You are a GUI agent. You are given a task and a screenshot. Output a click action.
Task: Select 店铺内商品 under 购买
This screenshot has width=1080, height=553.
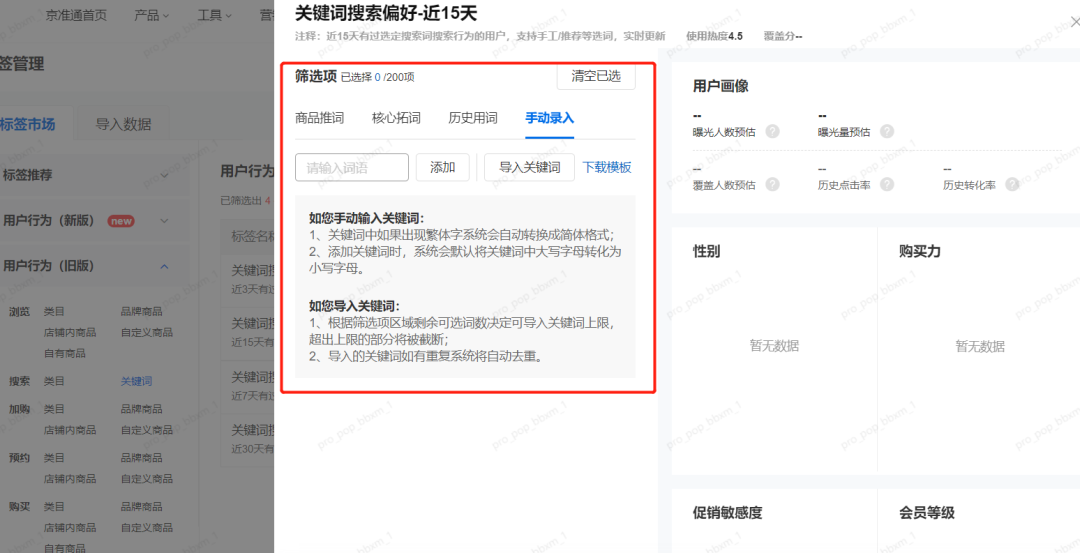(70, 528)
